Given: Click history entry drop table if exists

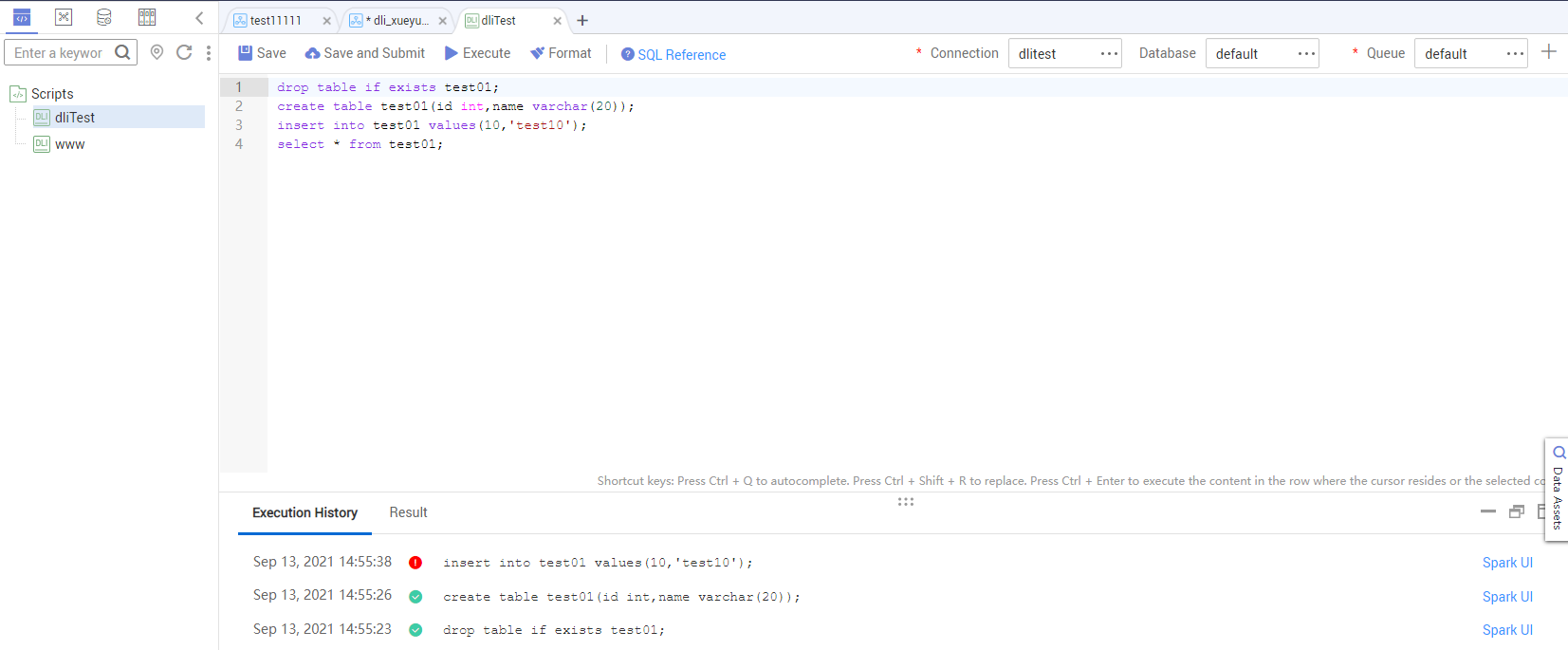Looking at the screenshot, I should [554, 630].
